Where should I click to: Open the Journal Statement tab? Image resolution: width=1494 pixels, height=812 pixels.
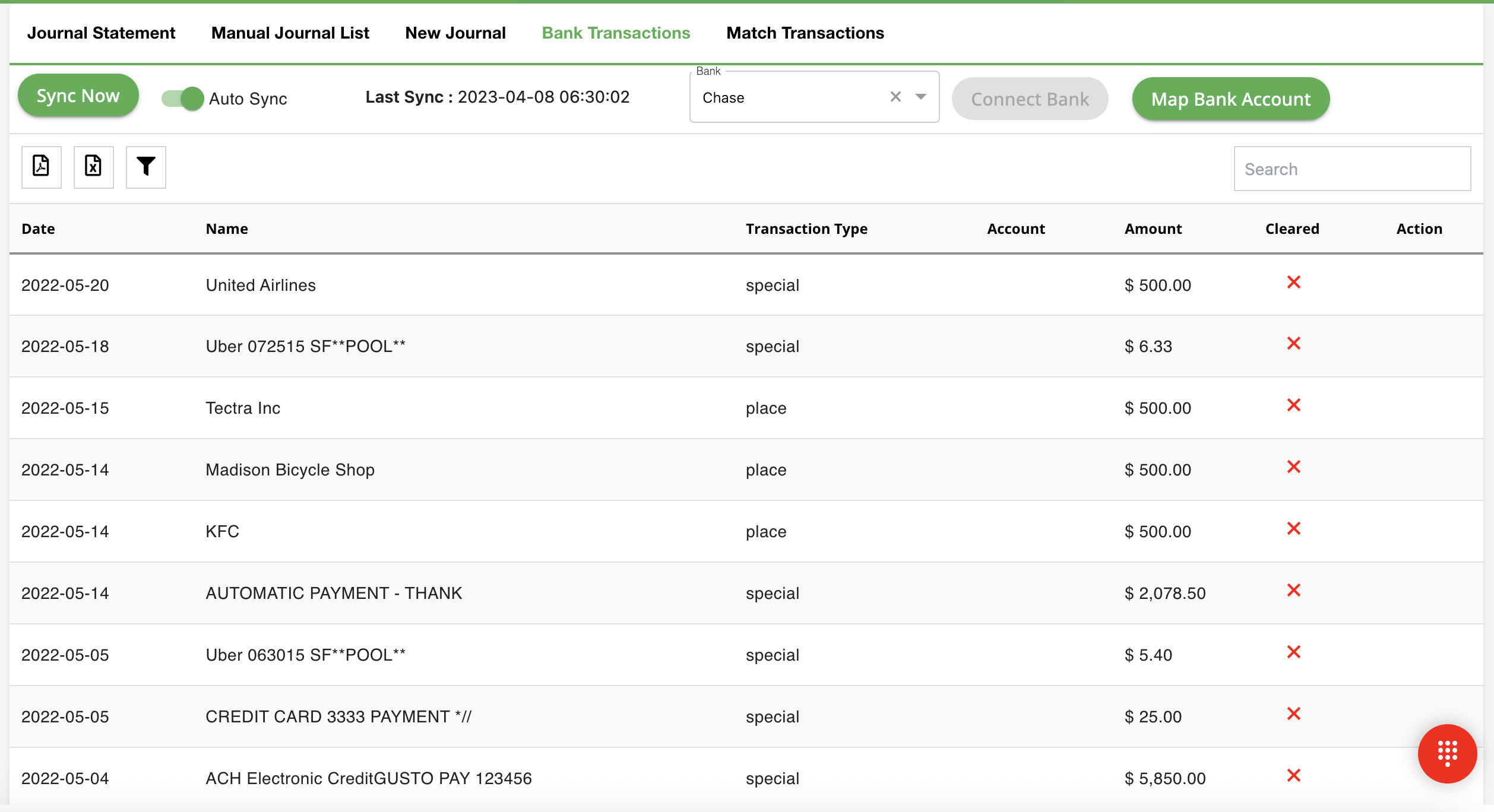(x=101, y=33)
